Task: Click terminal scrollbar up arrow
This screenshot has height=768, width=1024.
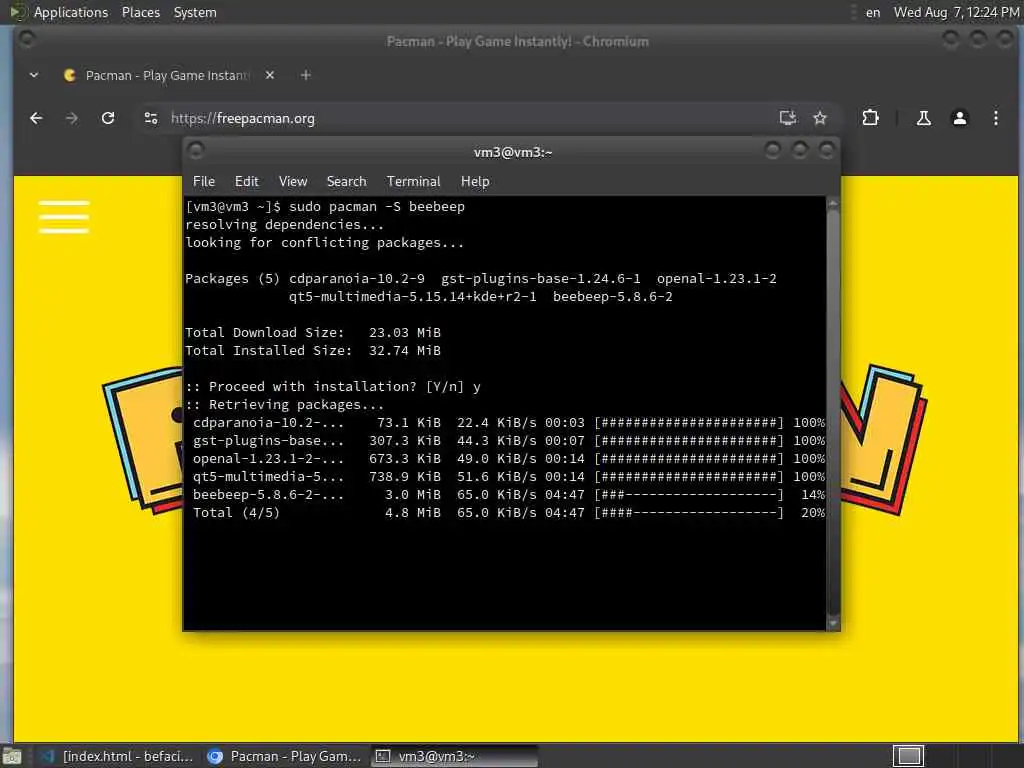Action: pos(833,203)
